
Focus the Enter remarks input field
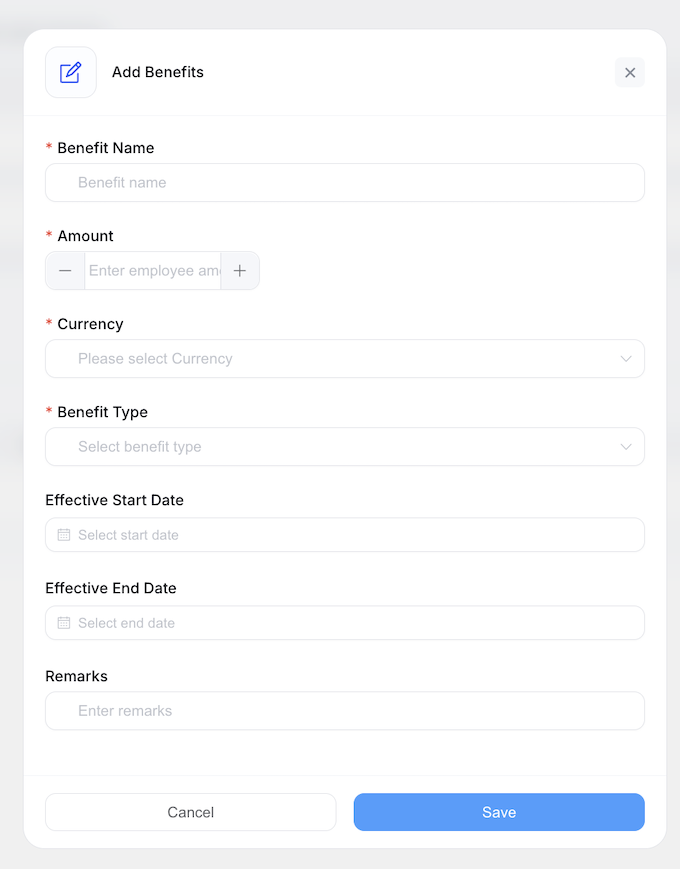click(x=345, y=711)
